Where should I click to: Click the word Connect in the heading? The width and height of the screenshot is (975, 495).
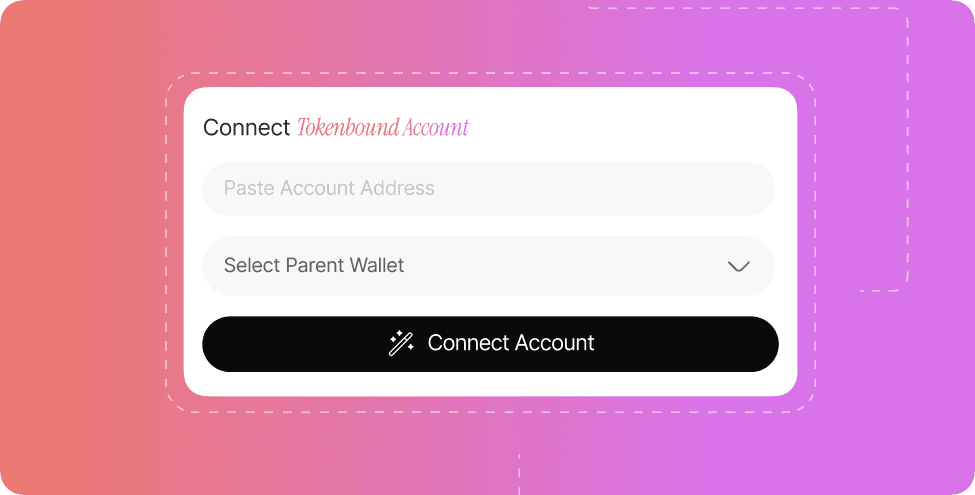(246, 127)
